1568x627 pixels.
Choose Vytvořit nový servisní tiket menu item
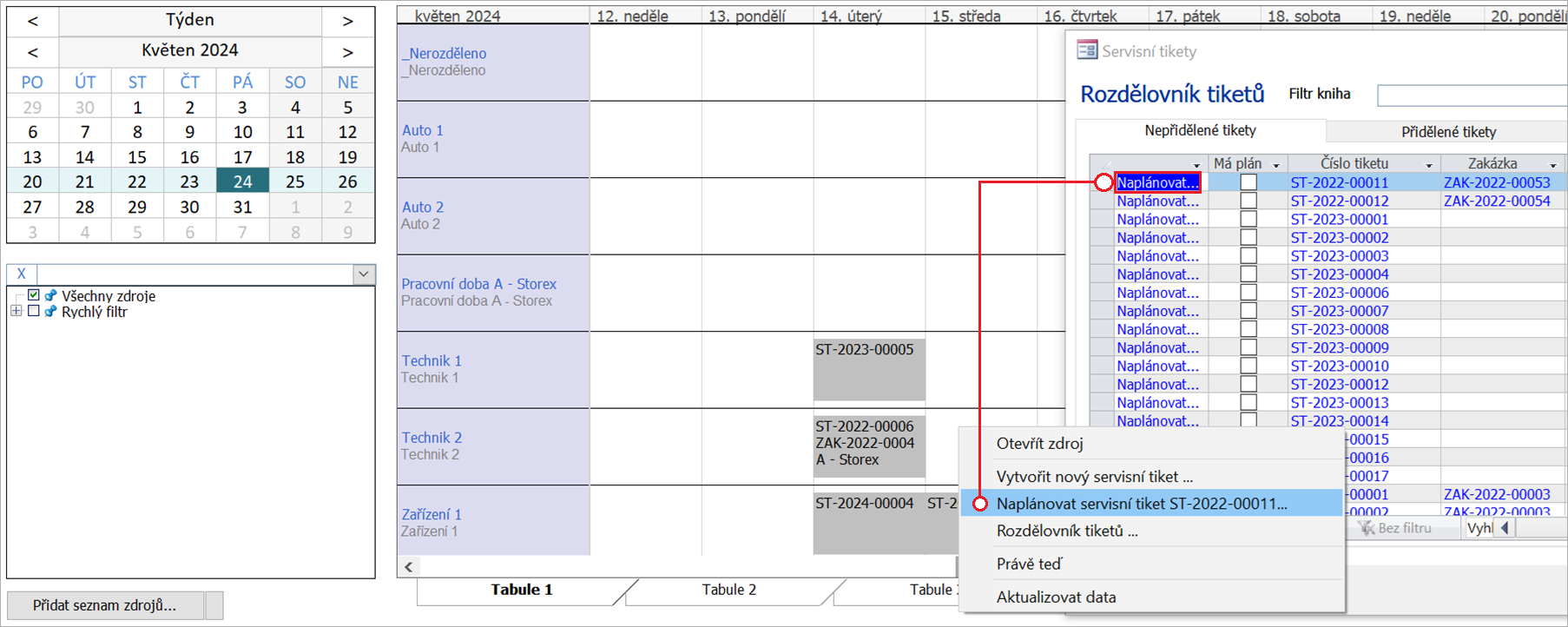tap(1151, 477)
